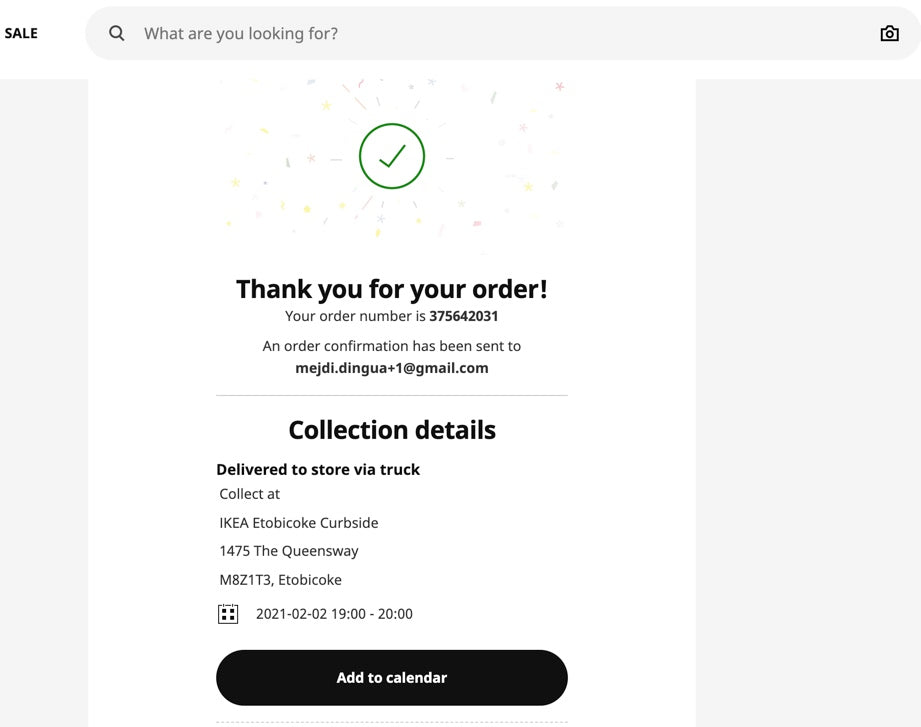921x727 pixels.
Task: Click the confirmation email address mejdi.dingua+1@gmail.com
Action: [x=392, y=368]
